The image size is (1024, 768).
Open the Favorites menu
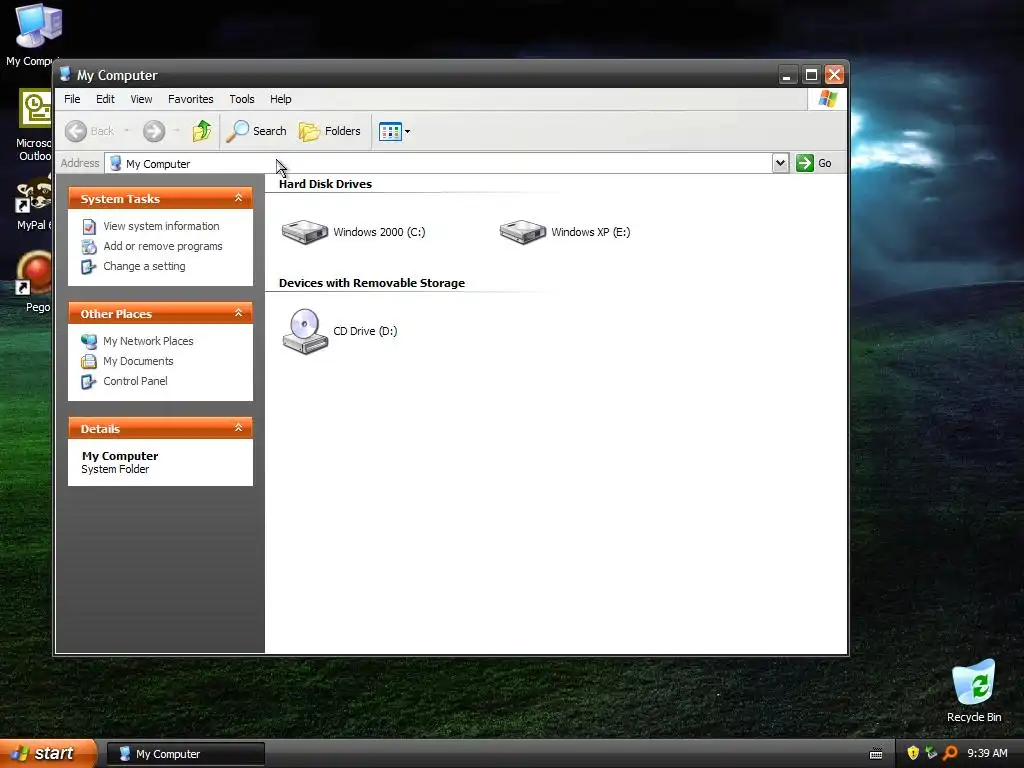[191, 99]
